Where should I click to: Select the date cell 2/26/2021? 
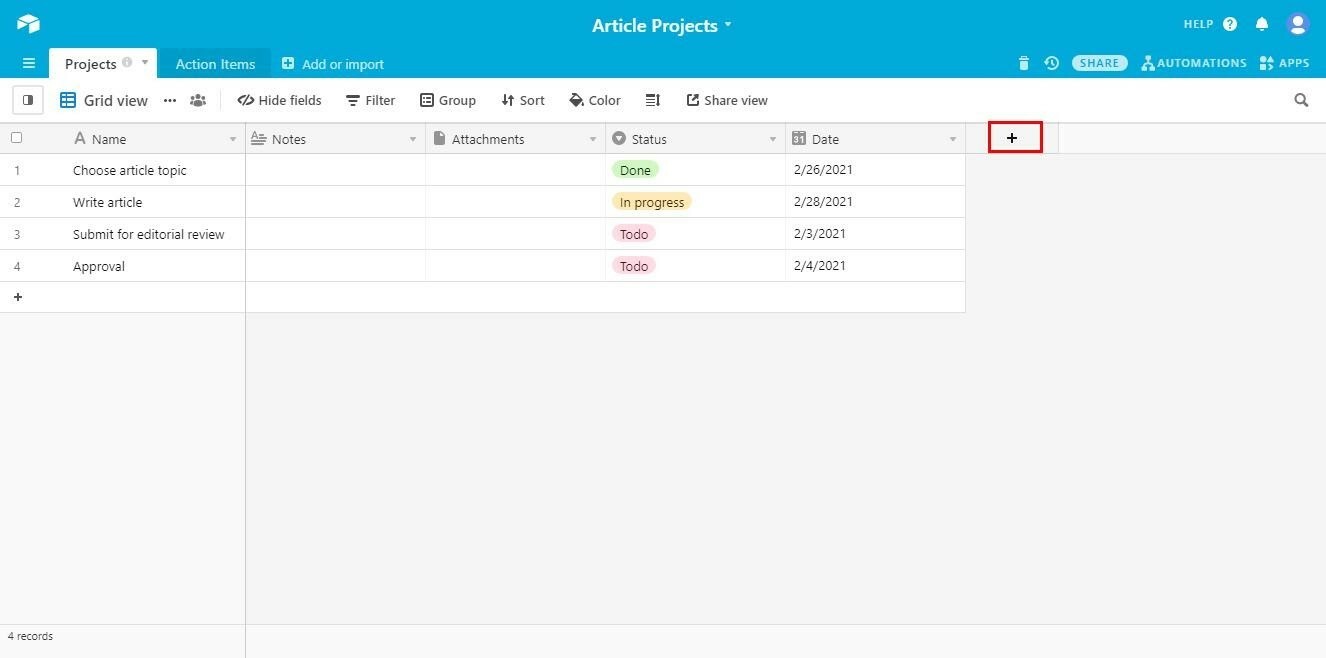pyautogui.click(x=875, y=170)
